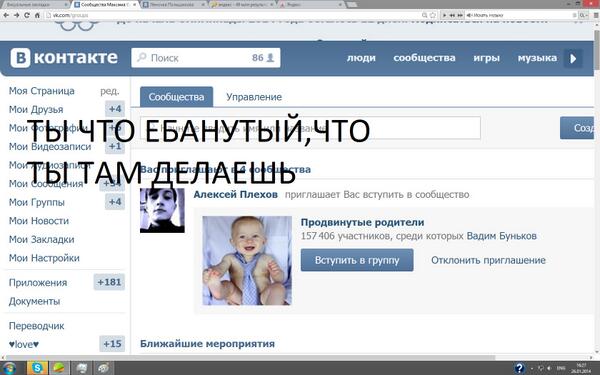Click the +1 badge next to Мои Видеозаписи

pyautogui.click(x=115, y=146)
